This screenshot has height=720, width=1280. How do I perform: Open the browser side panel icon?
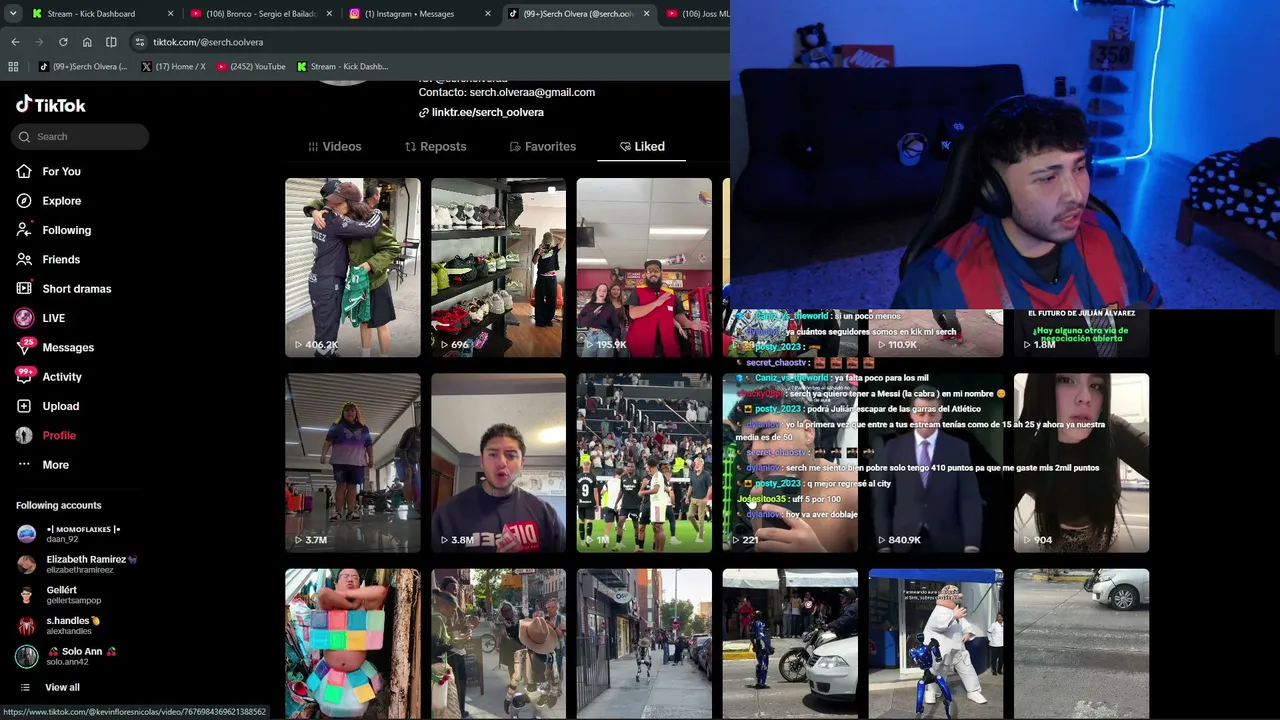[x=111, y=42]
